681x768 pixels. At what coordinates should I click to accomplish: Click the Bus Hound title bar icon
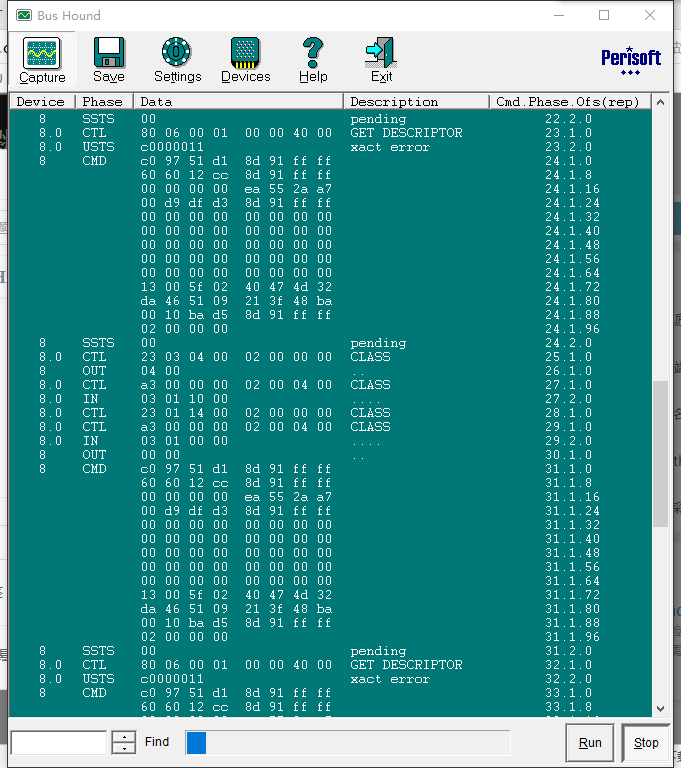pyautogui.click(x=24, y=15)
